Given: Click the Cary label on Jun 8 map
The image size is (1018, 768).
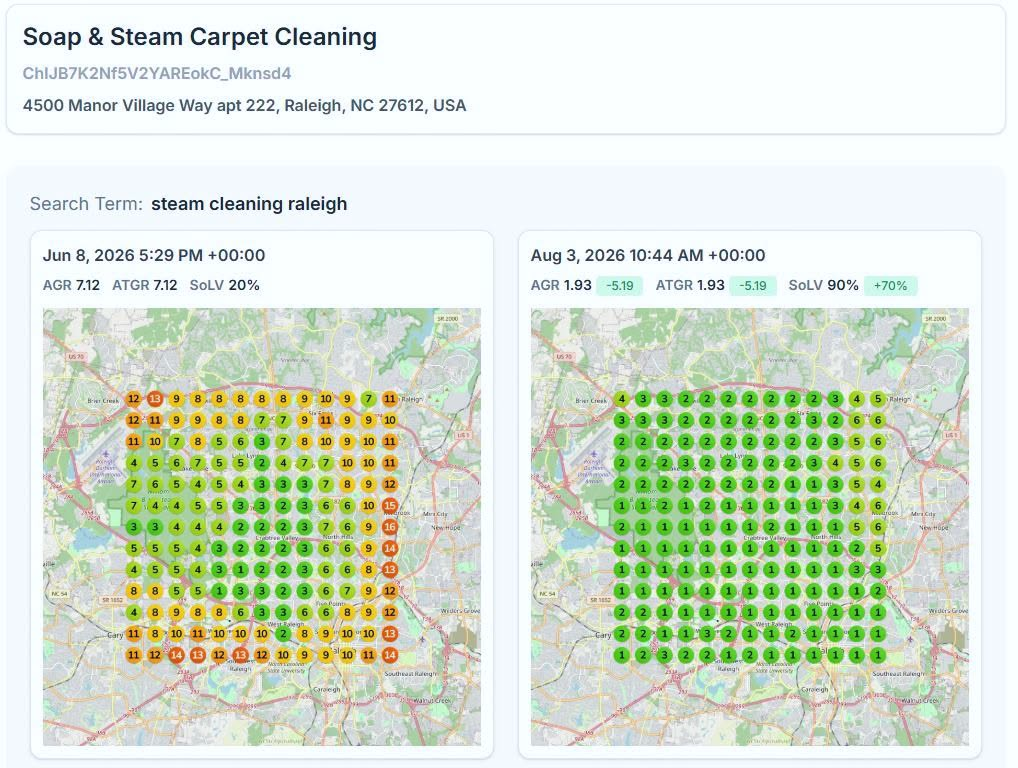Looking at the screenshot, I should coord(115,635).
